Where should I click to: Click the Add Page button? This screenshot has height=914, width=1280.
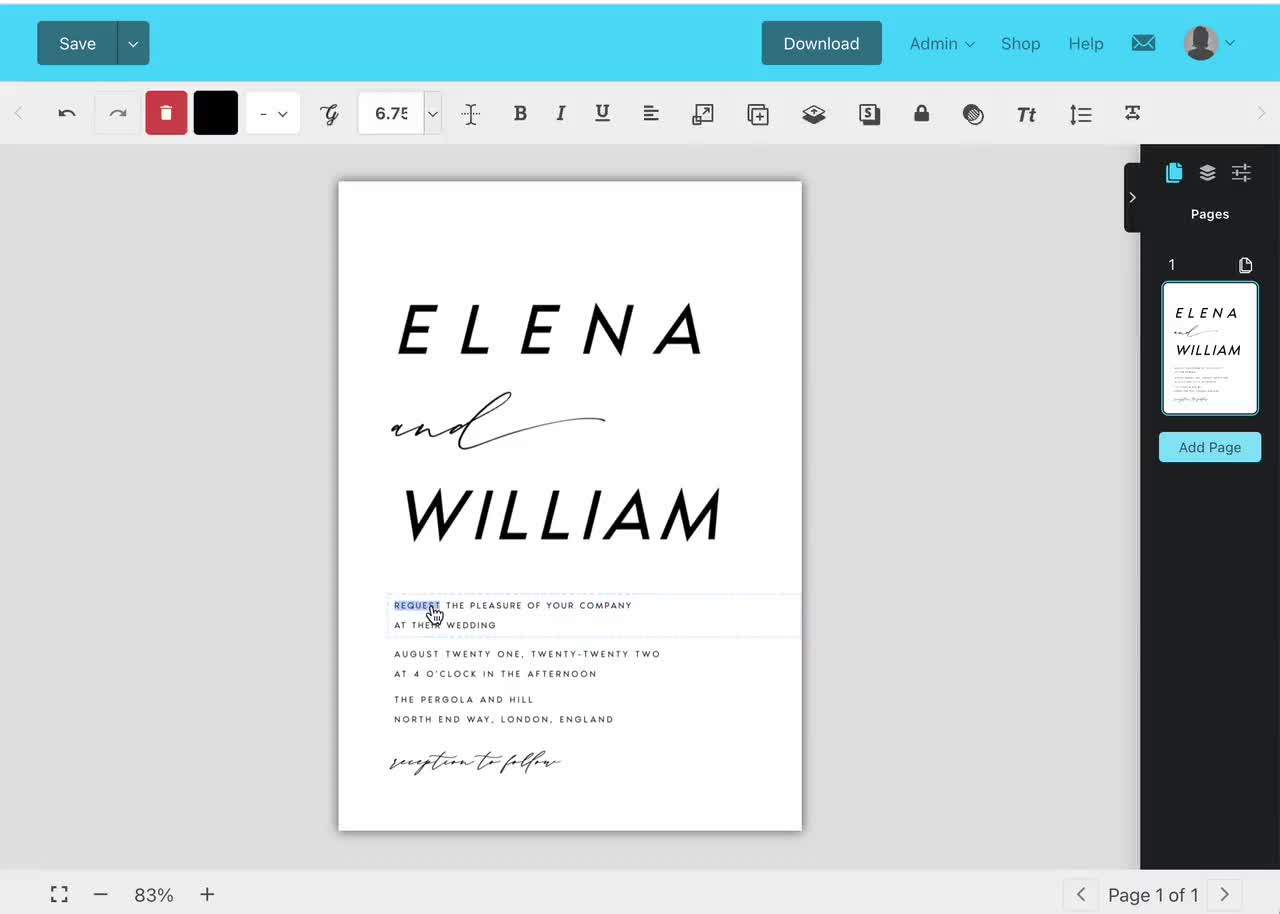1210,447
